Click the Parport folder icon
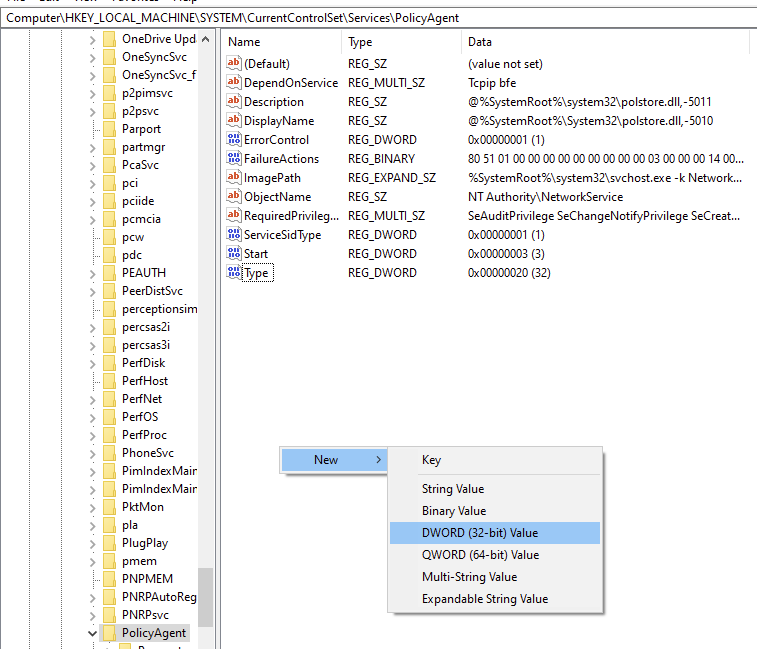The width and height of the screenshot is (757, 649). tap(110, 129)
